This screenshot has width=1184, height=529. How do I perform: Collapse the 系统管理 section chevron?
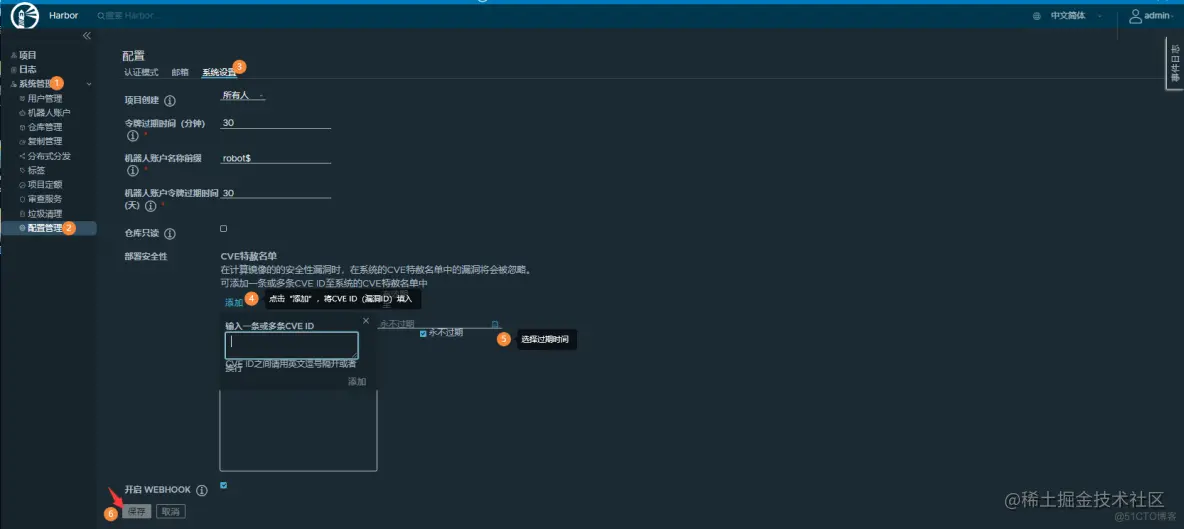(x=89, y=84)
